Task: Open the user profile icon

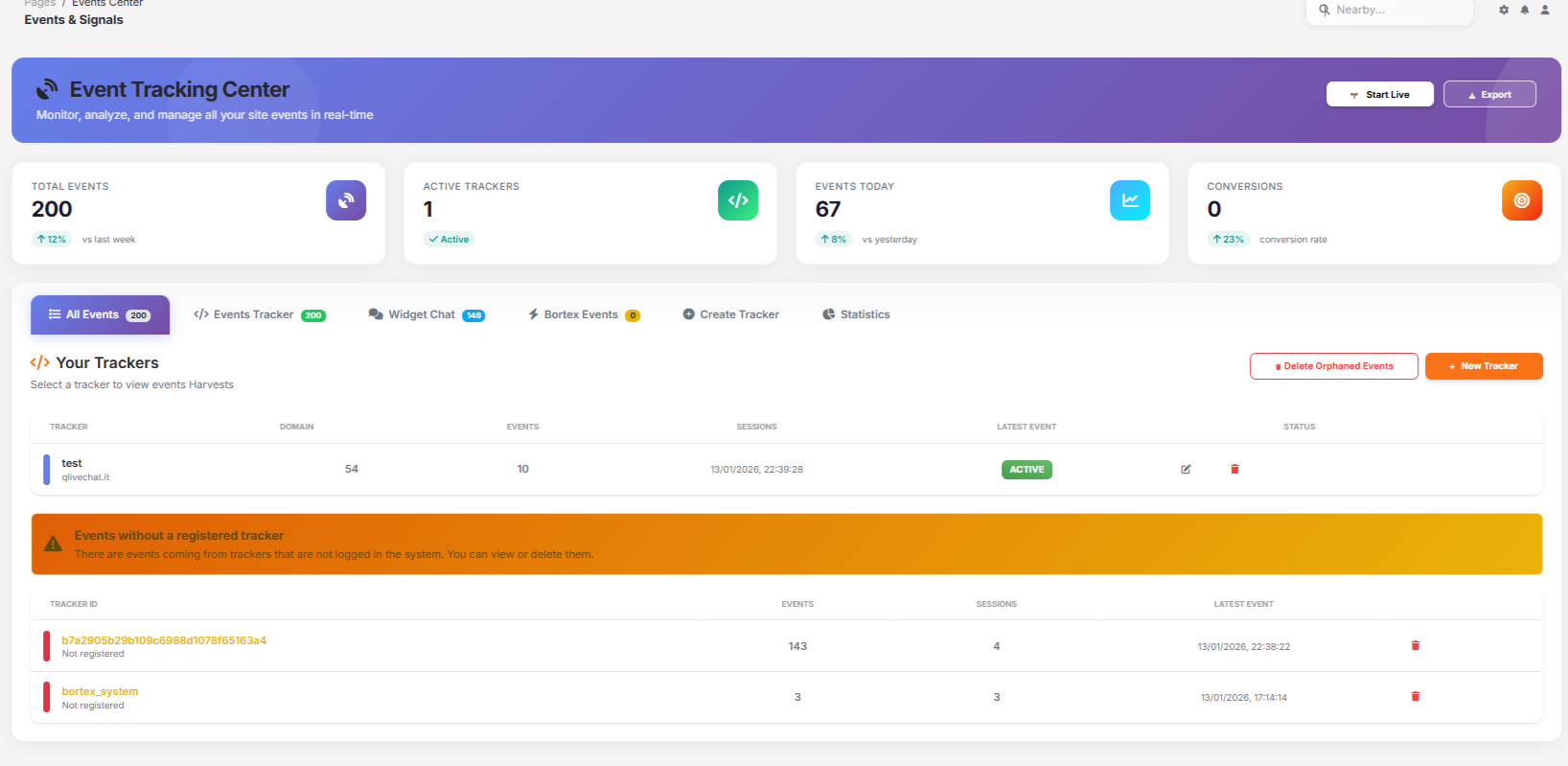Action: tap(1545, 10)
